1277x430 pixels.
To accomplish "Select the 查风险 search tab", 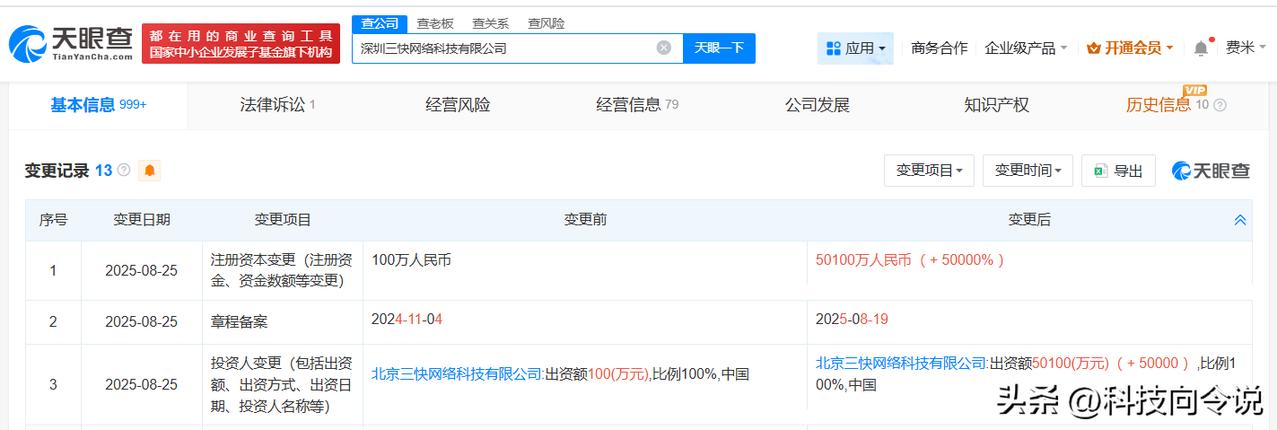I will point(546,23).
